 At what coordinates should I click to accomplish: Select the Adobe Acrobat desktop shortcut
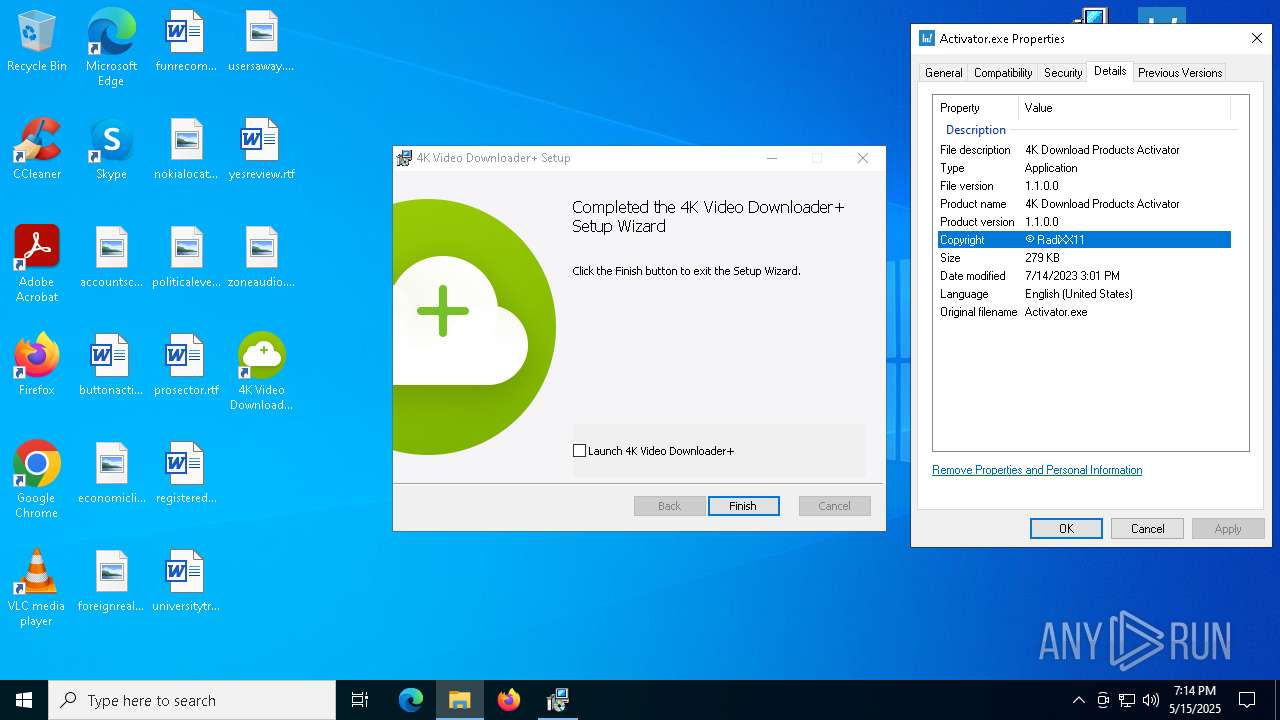(37, 264)
